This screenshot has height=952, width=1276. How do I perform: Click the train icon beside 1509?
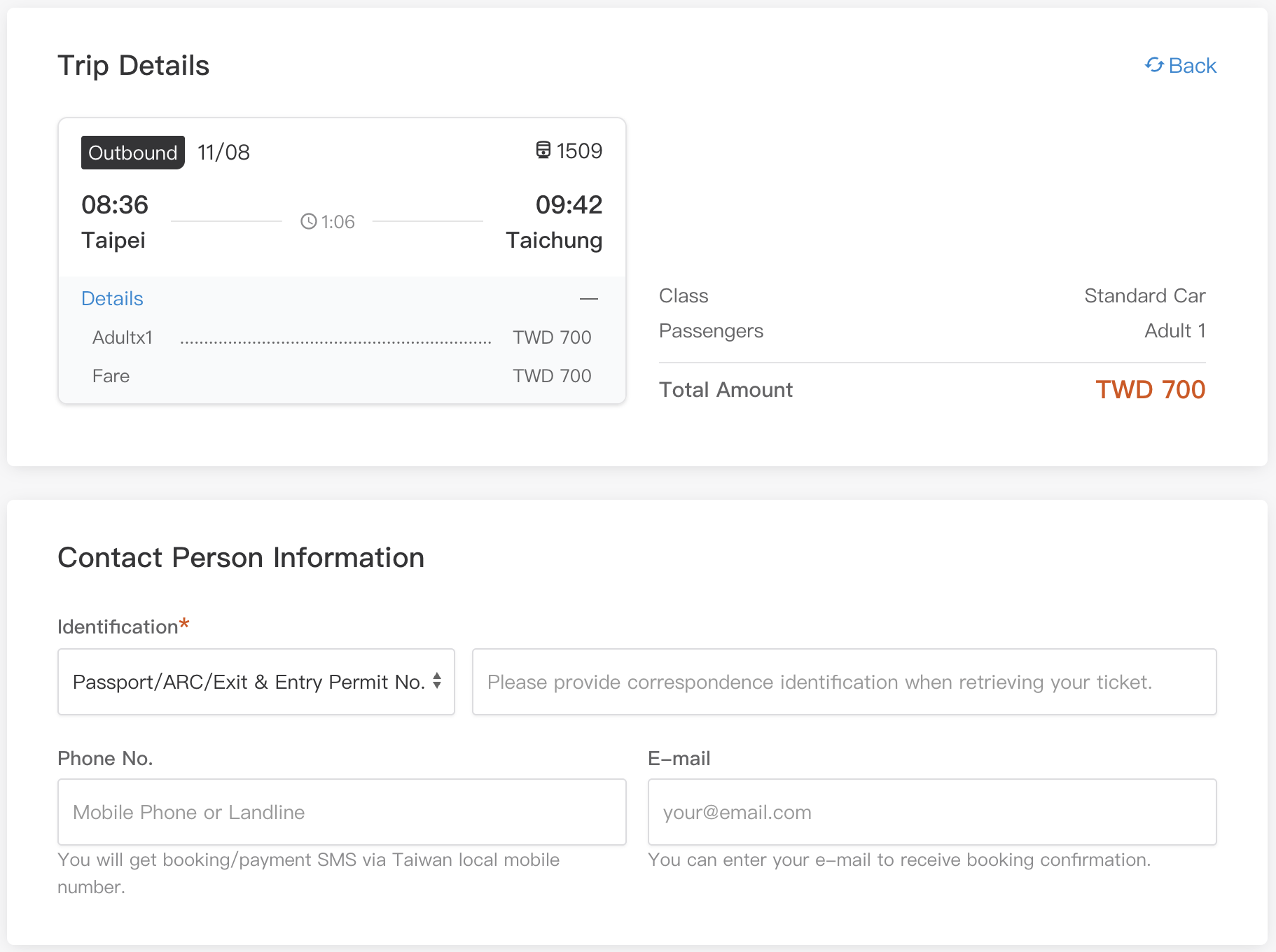(x=543, y=150)
